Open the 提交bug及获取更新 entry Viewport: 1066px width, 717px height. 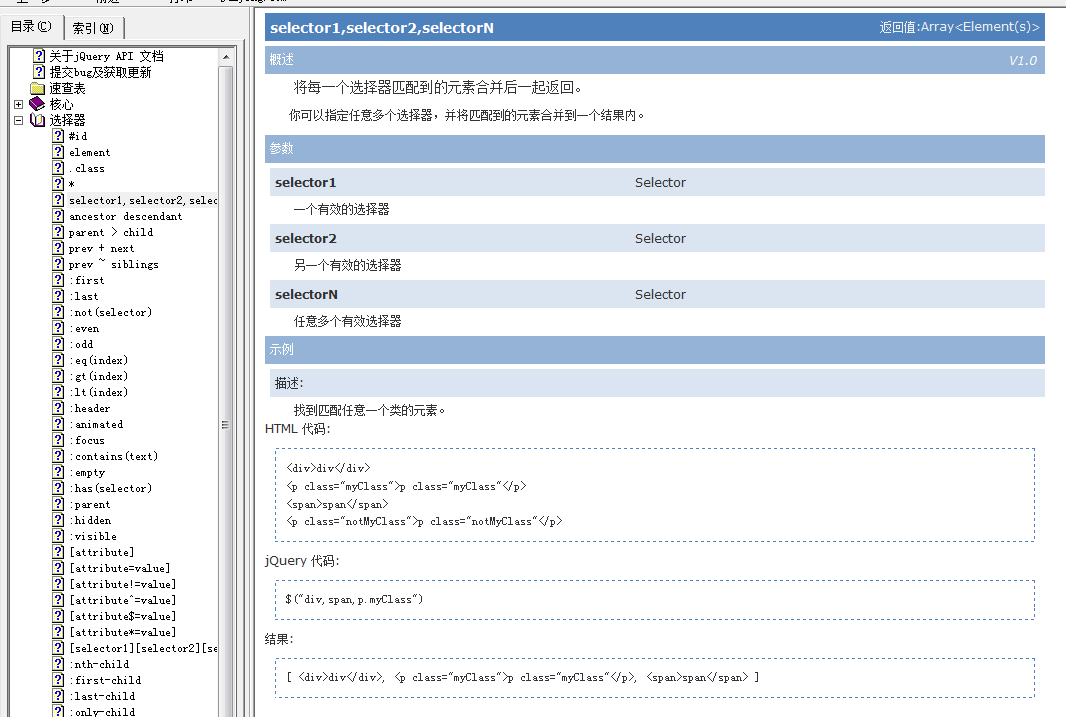101,72
